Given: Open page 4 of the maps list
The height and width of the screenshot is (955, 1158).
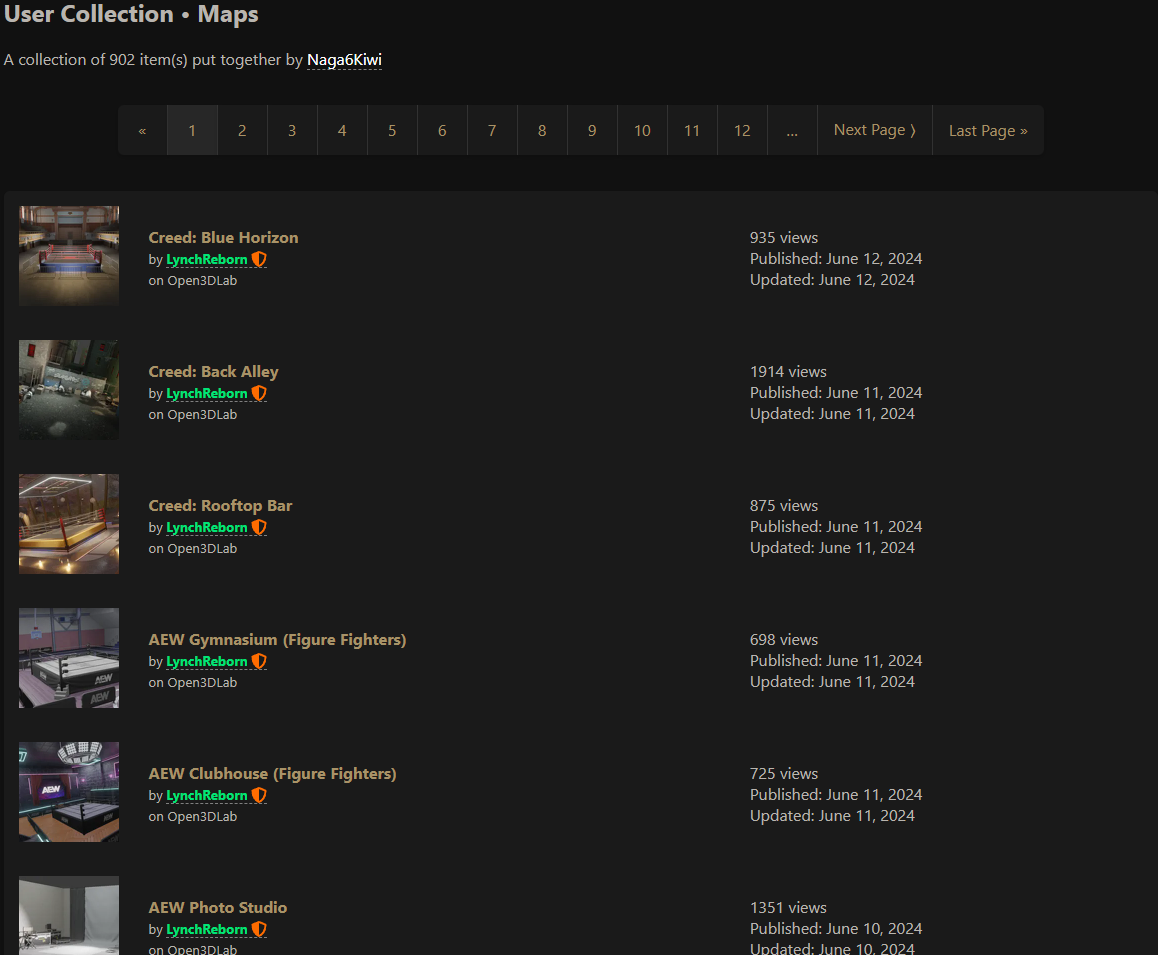Looking at the screenshot, I should (x=342, y=131).
